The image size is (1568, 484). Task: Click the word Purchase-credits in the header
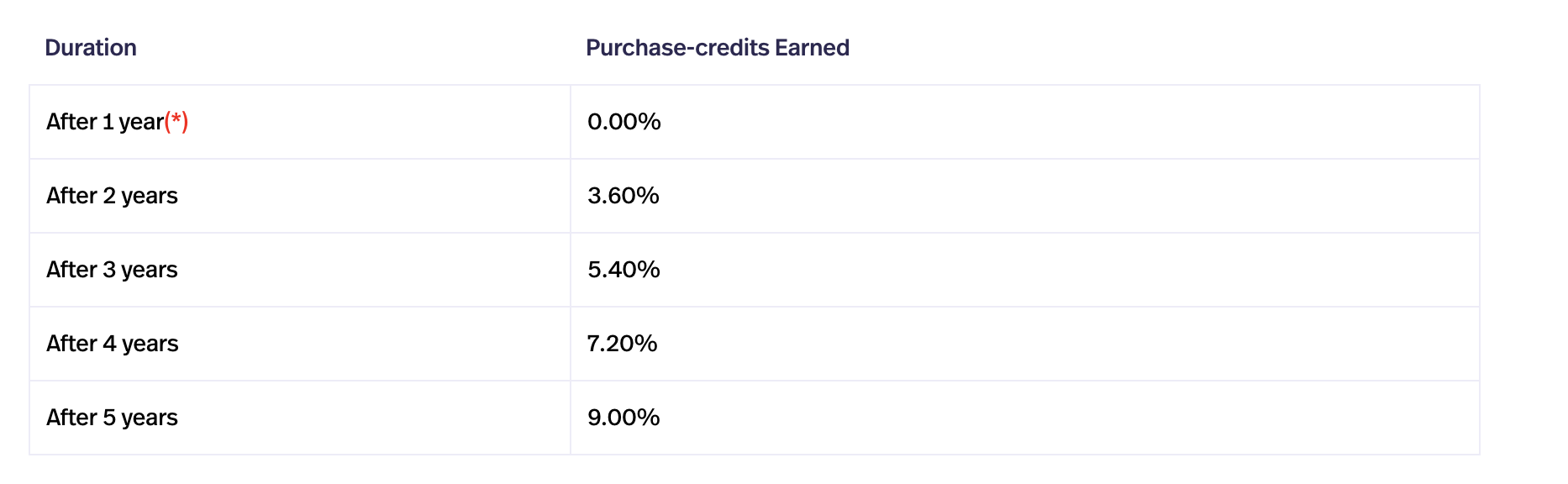pyautogui.click(x=677, y=48)
